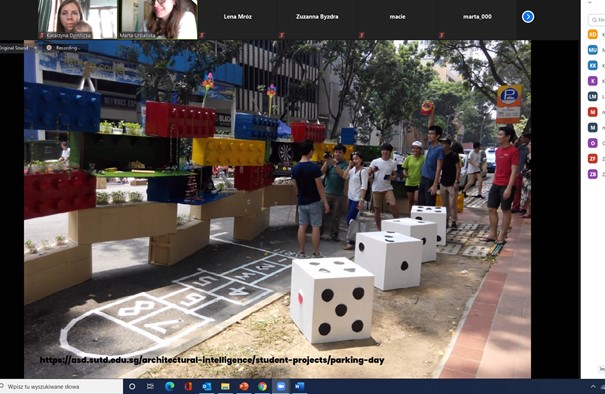Click the Cortana circle icon
Viewport: 605px width, 394px height.
coord(132,386)
